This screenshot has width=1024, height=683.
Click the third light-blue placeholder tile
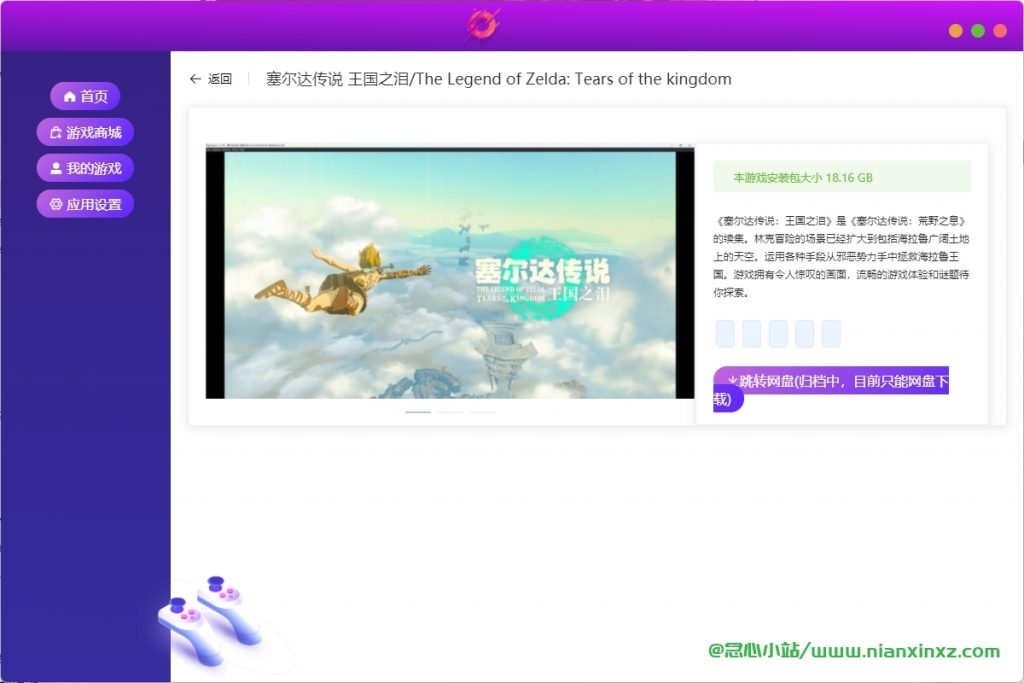778,334
